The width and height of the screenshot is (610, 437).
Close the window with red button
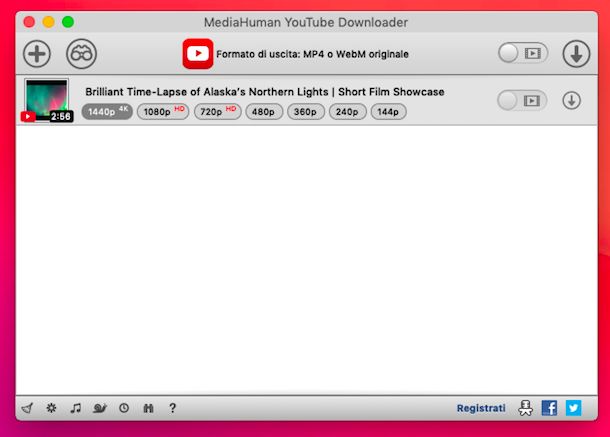29,22
